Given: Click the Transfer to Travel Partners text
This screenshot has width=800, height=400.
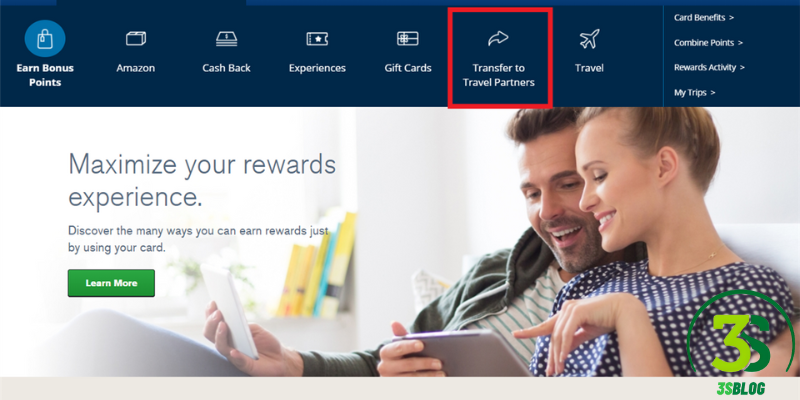Looking at the screenshot, I should tap(498, 75).
